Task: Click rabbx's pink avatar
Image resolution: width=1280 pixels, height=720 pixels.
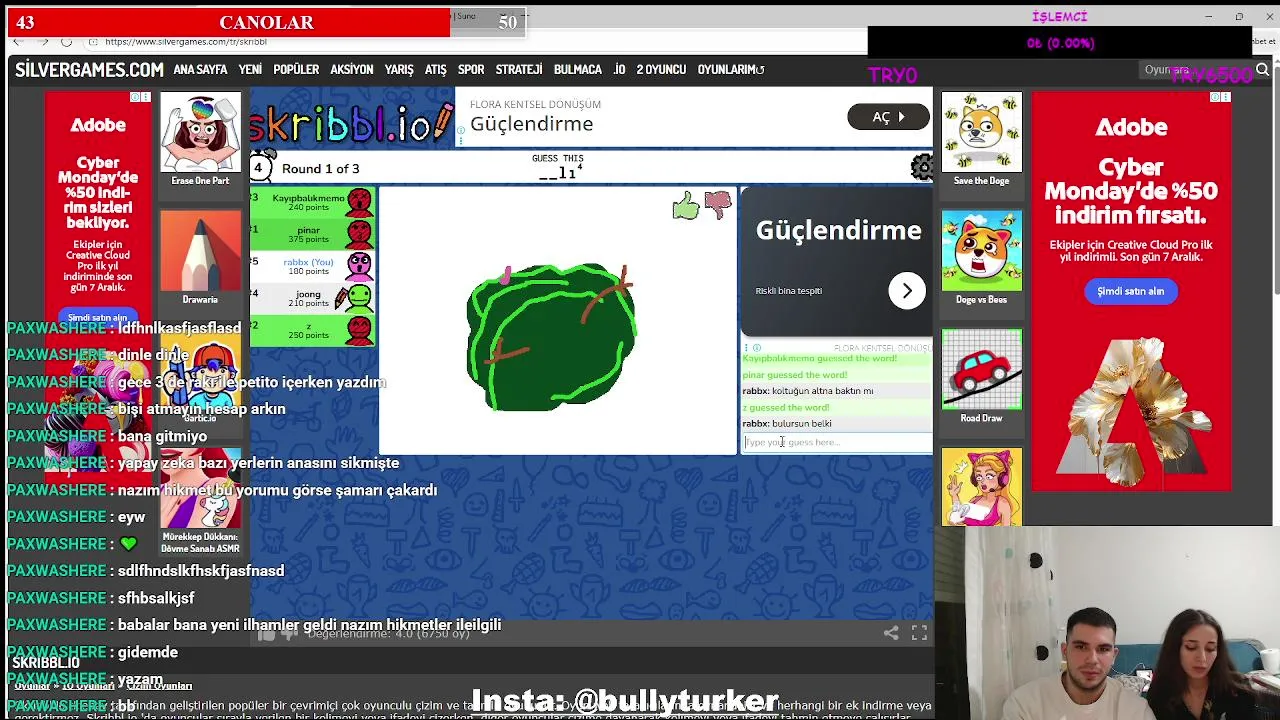Action: click(x=359, y=266)
